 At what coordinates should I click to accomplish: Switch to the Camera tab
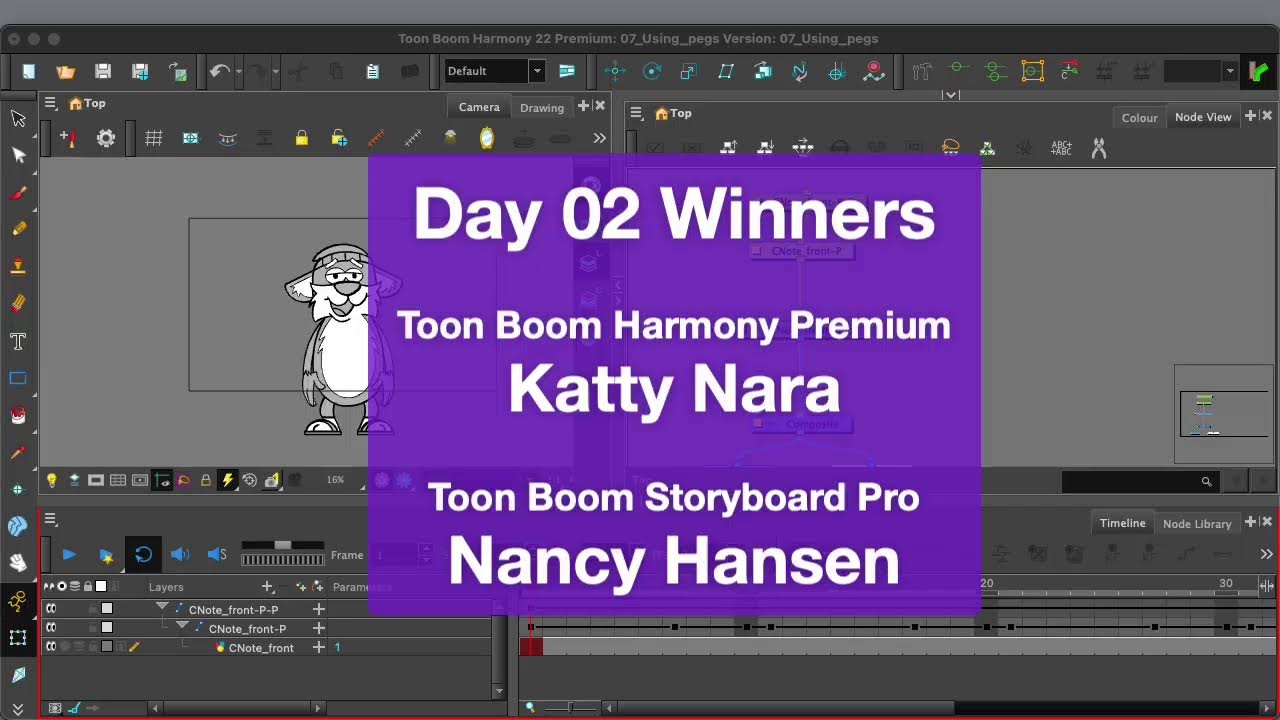point(479,107)
